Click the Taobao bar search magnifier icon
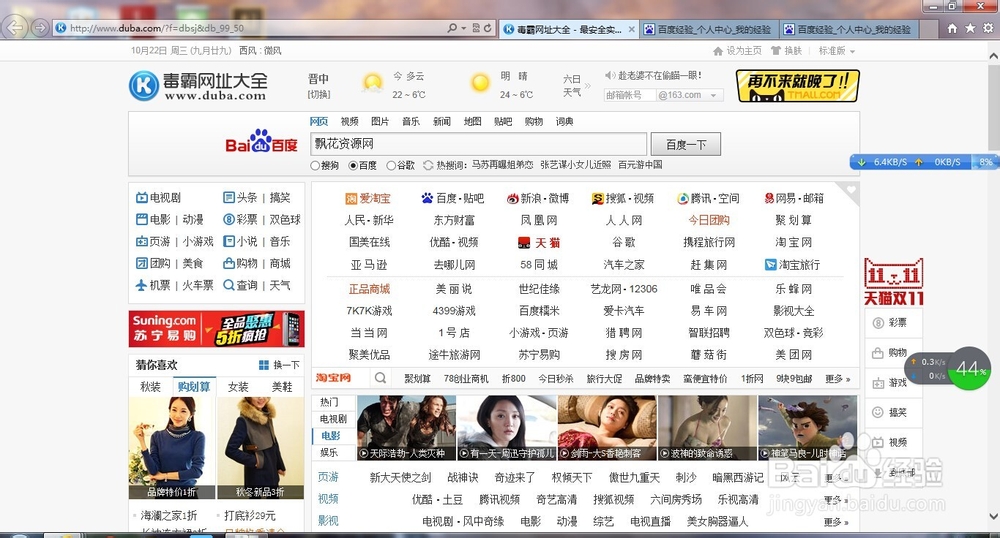The image size is (1000, 538). 380,378
